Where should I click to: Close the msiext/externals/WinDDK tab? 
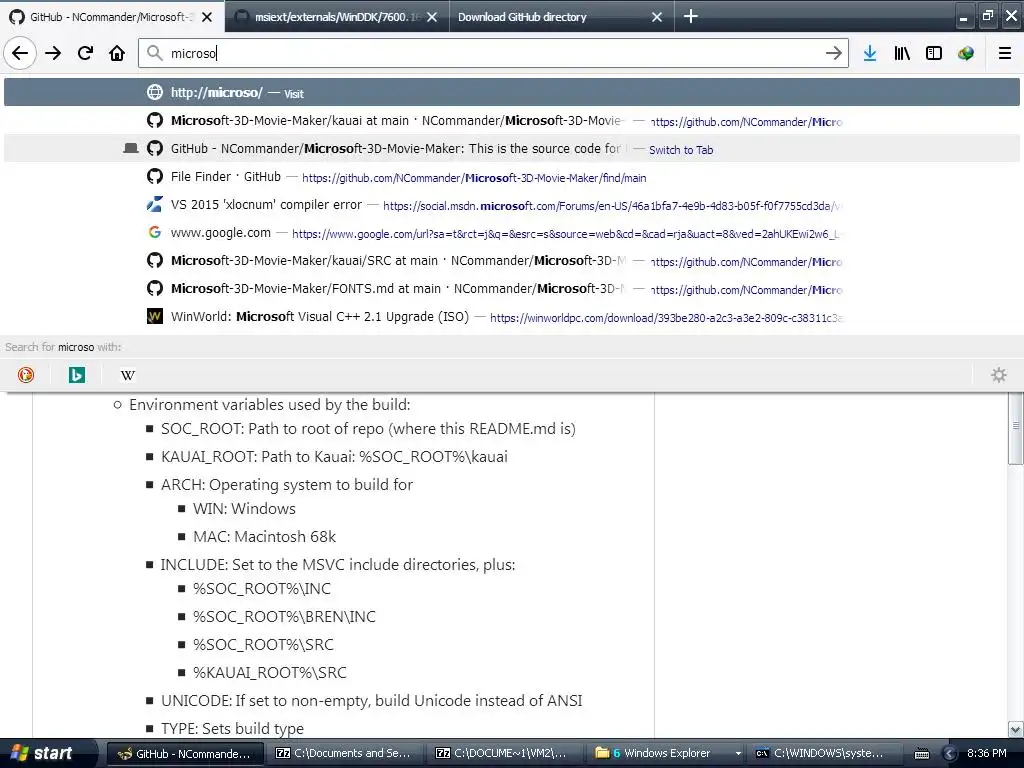[432, 17]
